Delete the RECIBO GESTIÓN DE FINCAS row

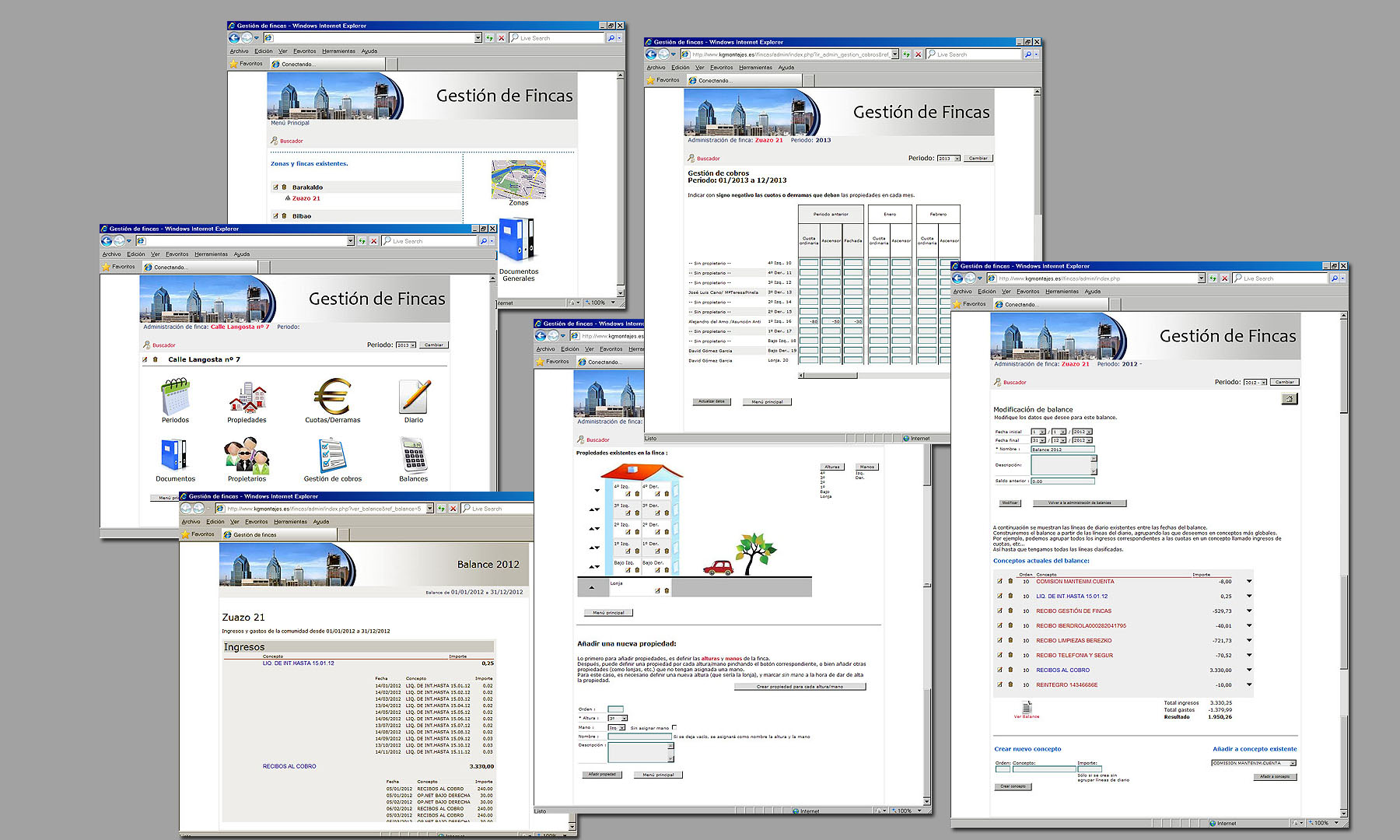click(x=1010, y=611)
